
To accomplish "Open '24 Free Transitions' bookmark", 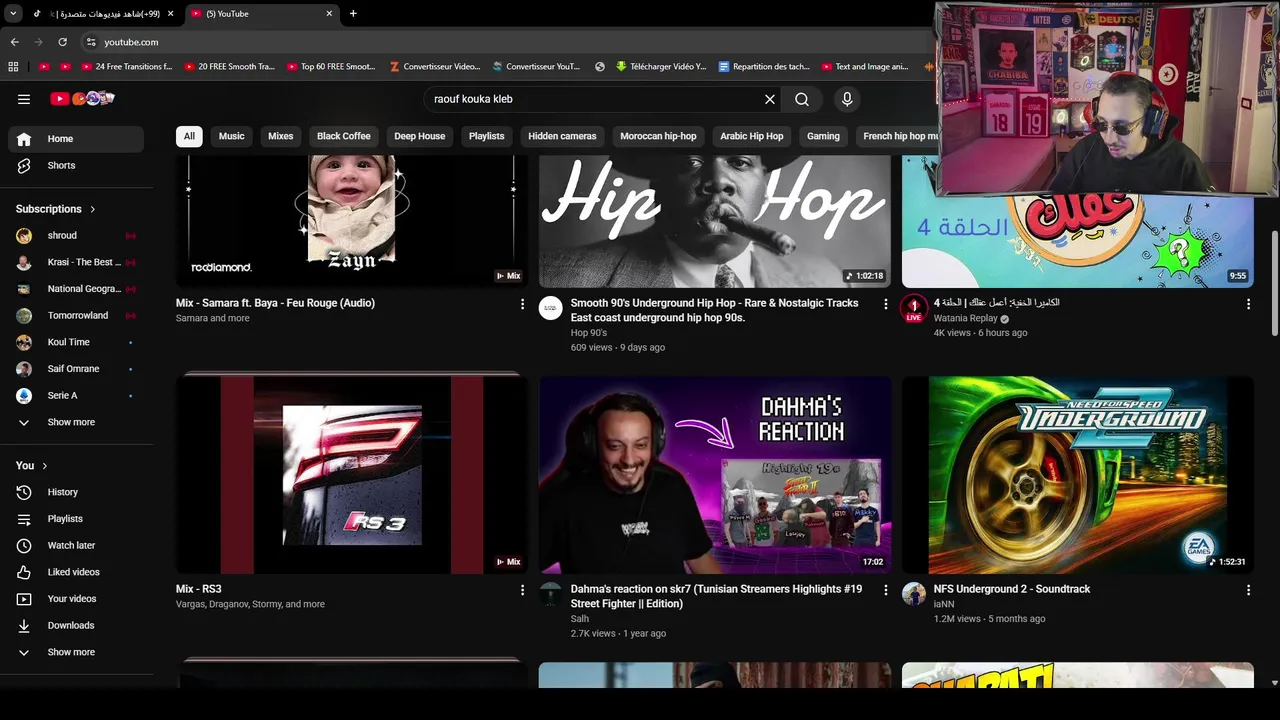I will click(126, 67).
